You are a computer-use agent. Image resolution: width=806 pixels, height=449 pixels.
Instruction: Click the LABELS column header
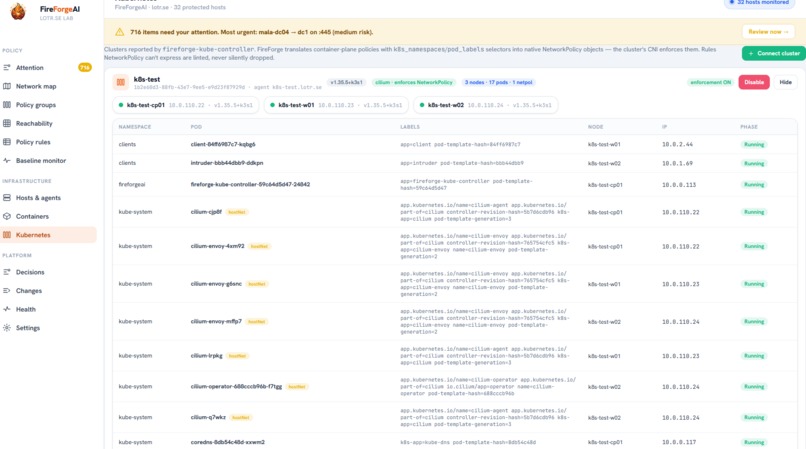pos(410,127)
